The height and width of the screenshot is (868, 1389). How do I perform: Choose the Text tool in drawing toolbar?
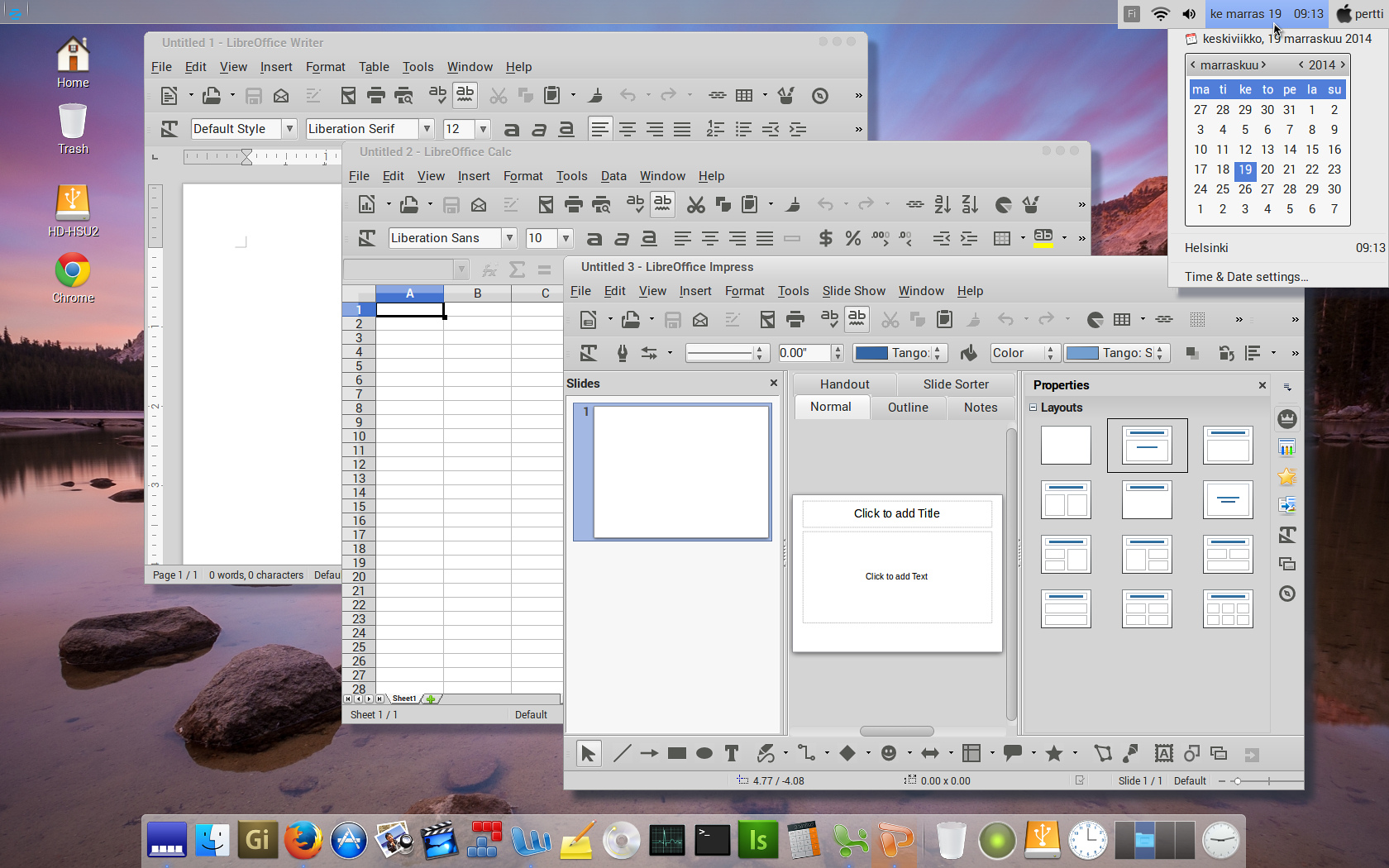pos(731,753)
